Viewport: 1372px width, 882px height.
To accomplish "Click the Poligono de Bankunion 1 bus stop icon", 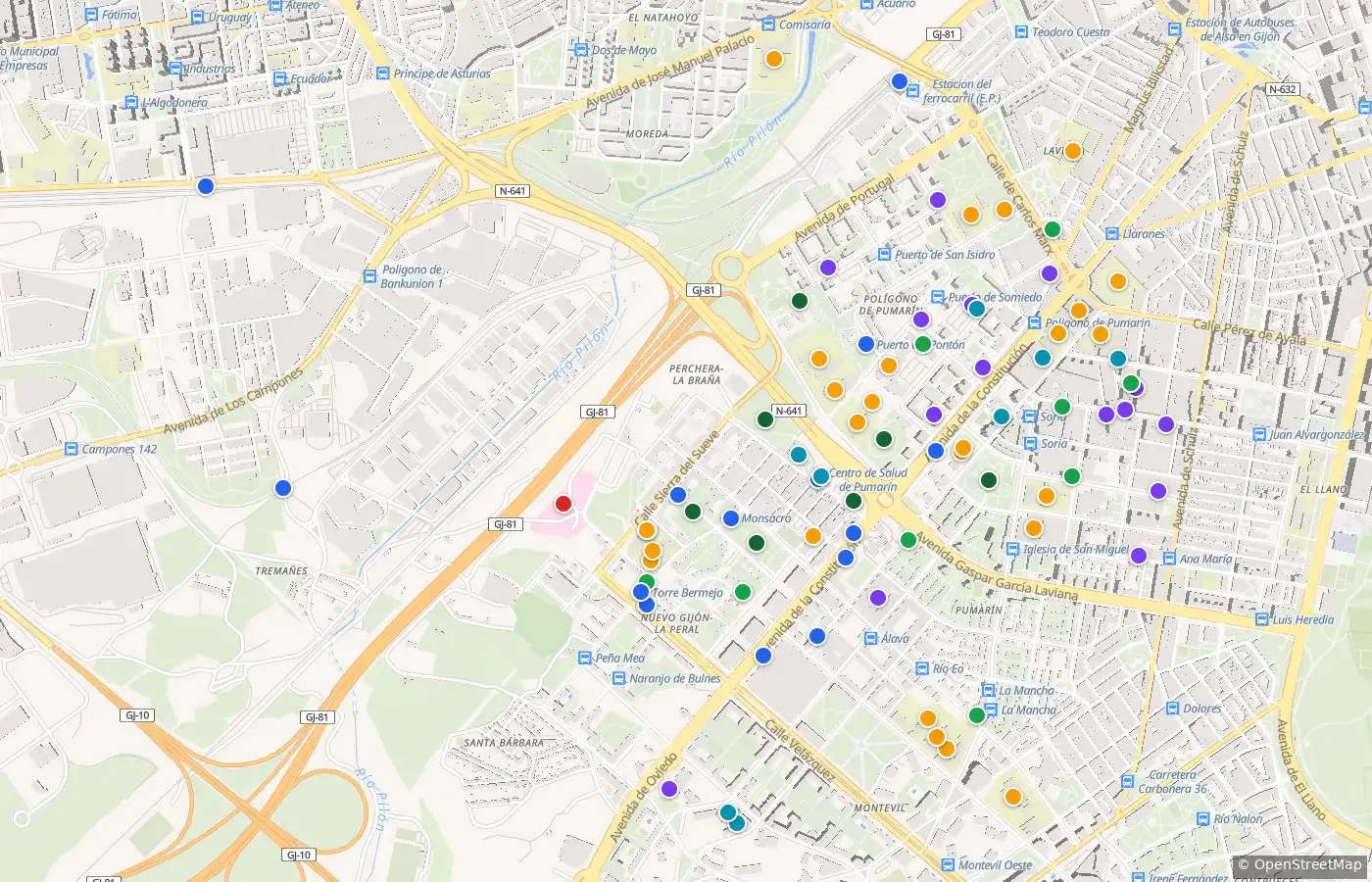I will click(370, 277).
